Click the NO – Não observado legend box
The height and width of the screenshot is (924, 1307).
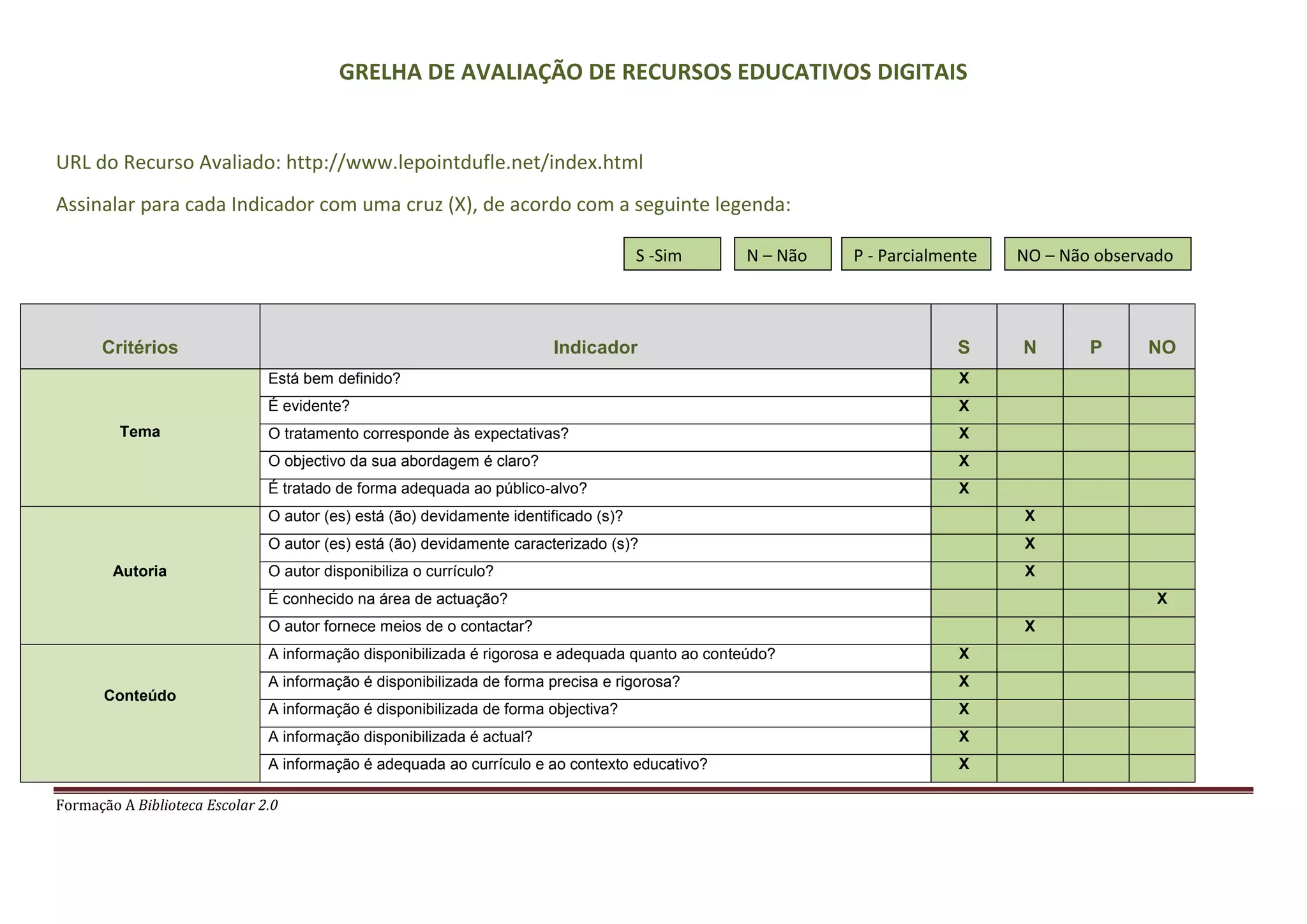pyautogui.click(x=1097, y=255)
